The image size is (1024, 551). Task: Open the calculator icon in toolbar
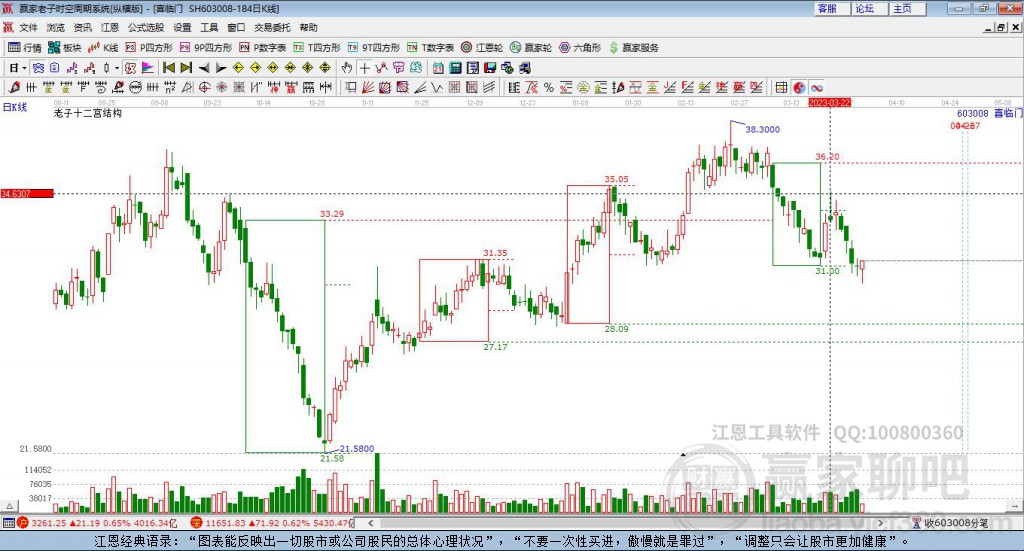point(455,68)
